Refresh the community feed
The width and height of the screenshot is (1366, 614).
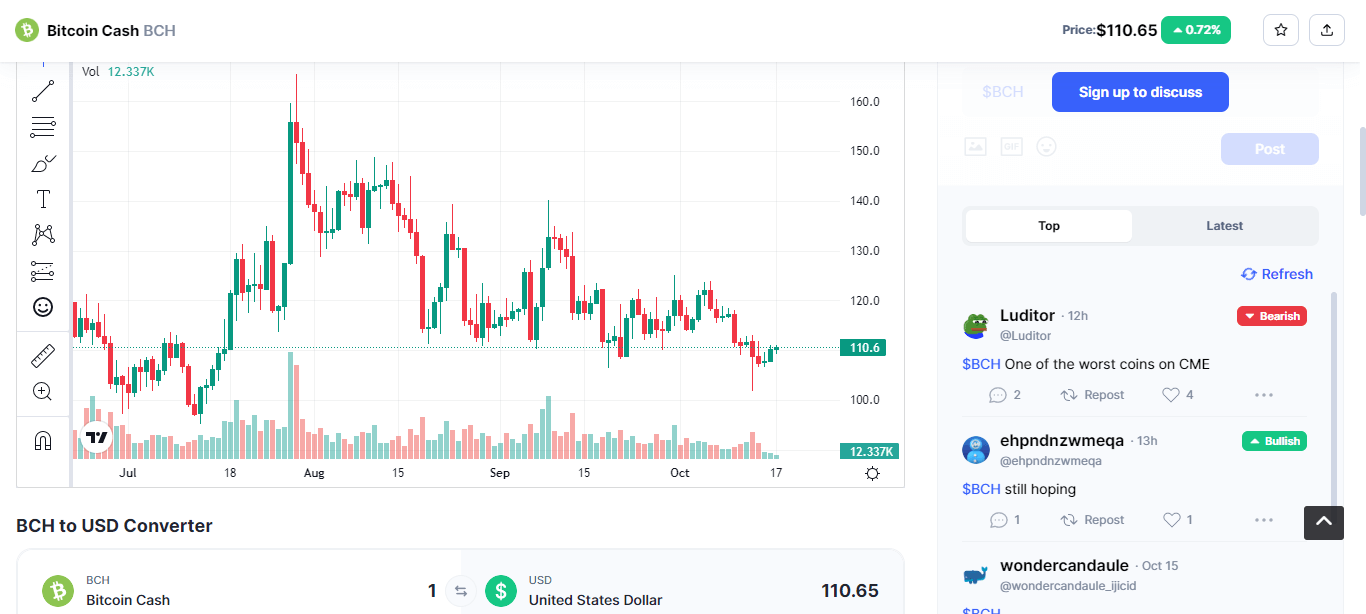pyautogui.click(x=1277, y=274)
